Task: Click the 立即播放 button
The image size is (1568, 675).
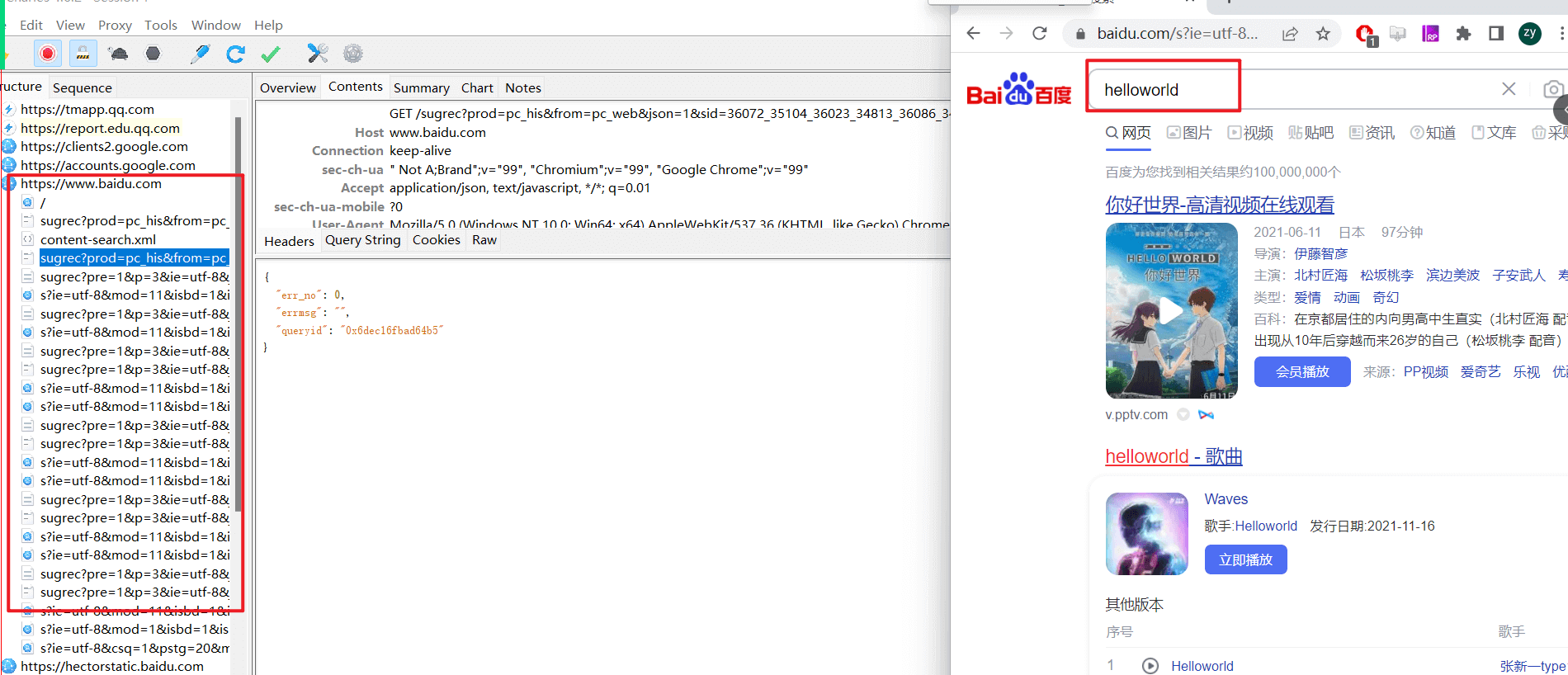Action: pos(1246,559)
